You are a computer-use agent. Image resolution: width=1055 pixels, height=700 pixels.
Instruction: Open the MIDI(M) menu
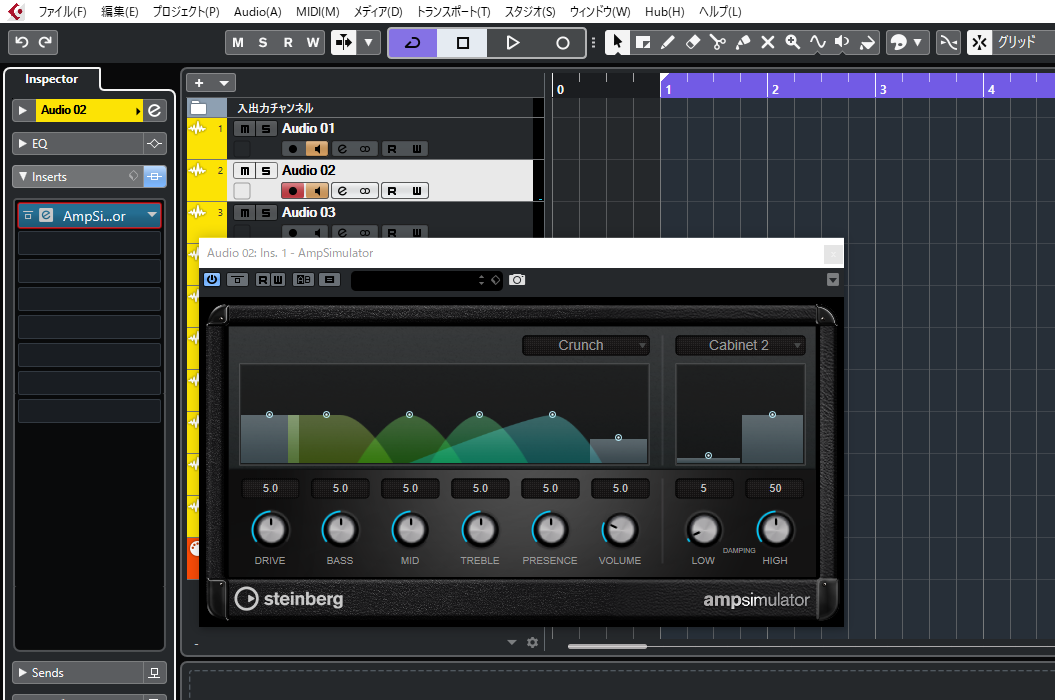(x=318, y=11)
